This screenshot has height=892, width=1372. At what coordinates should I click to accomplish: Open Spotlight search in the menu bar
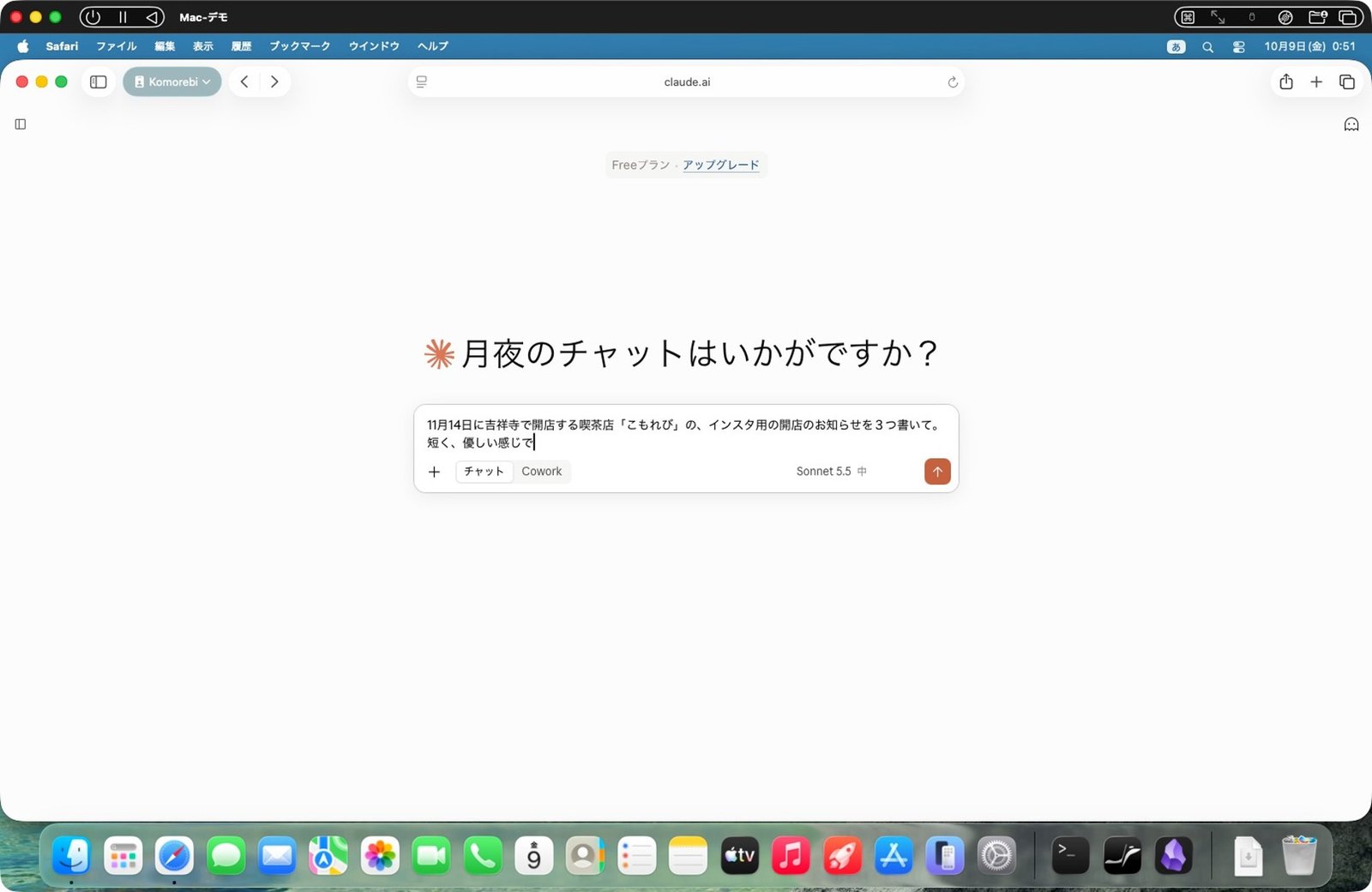point(1207,47)
